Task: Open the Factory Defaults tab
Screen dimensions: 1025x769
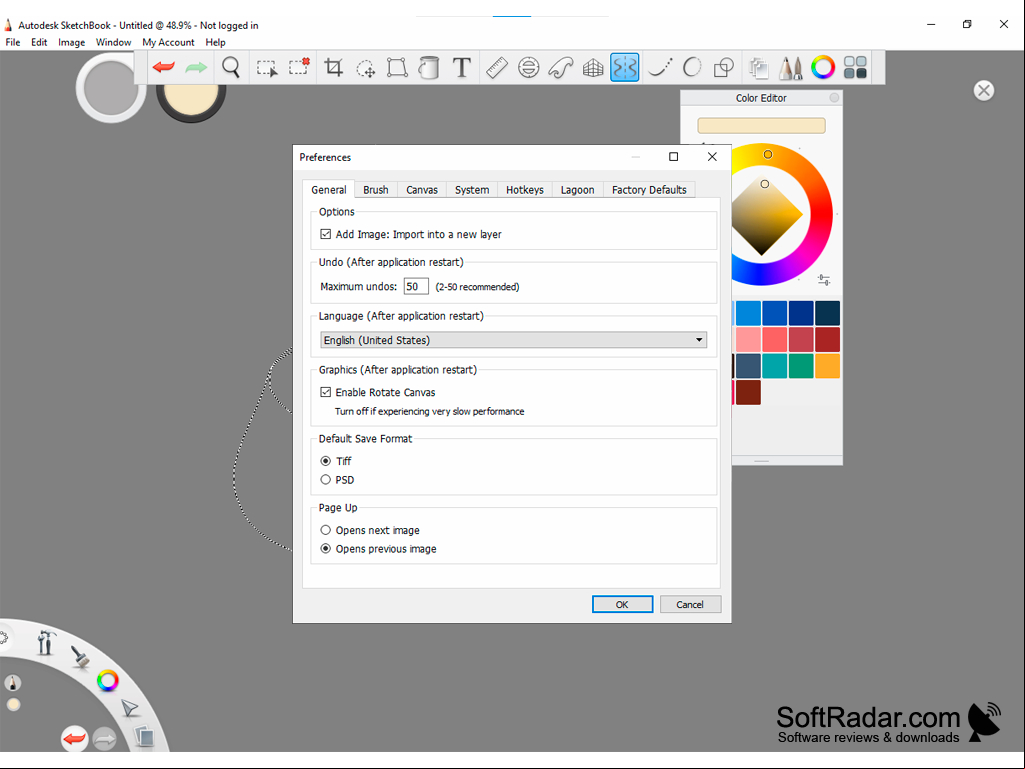Action: [649, 190]
